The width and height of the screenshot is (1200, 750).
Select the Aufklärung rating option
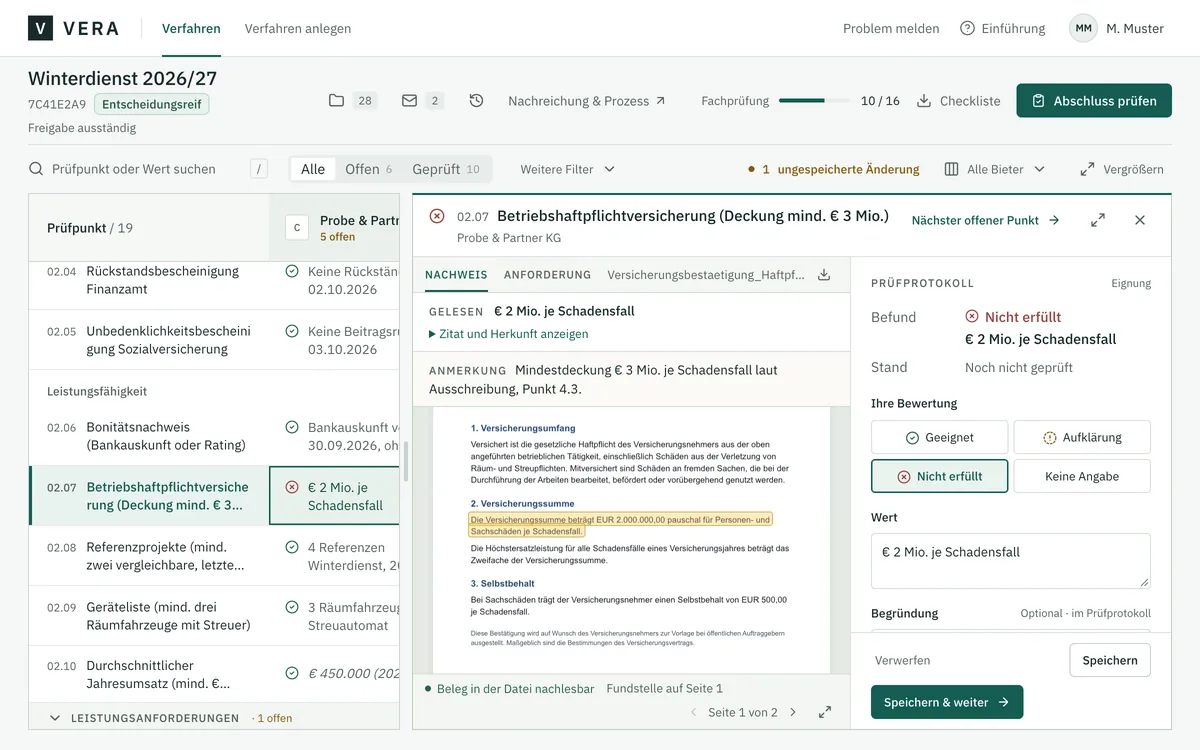coord(1082,437)
